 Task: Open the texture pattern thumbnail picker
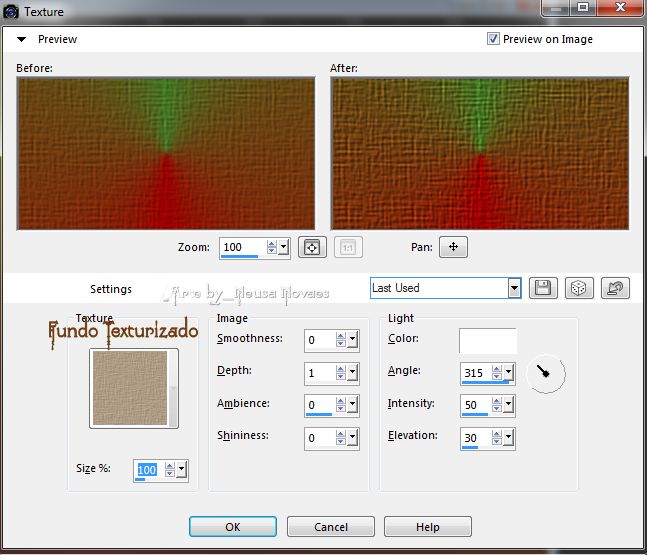click(134, 388)
